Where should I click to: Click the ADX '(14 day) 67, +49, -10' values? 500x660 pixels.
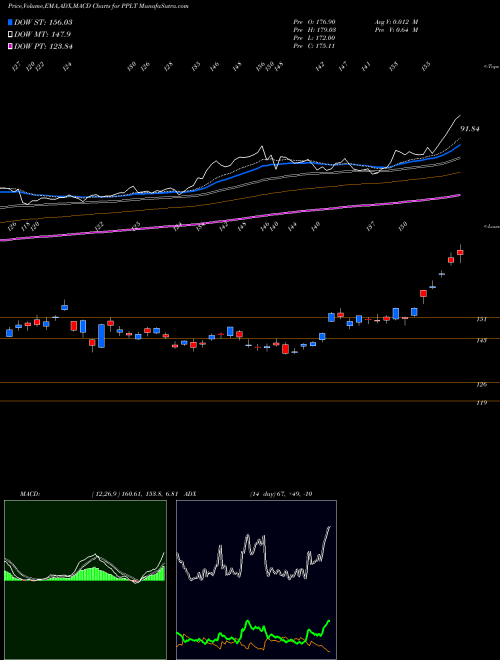(281, 494)
